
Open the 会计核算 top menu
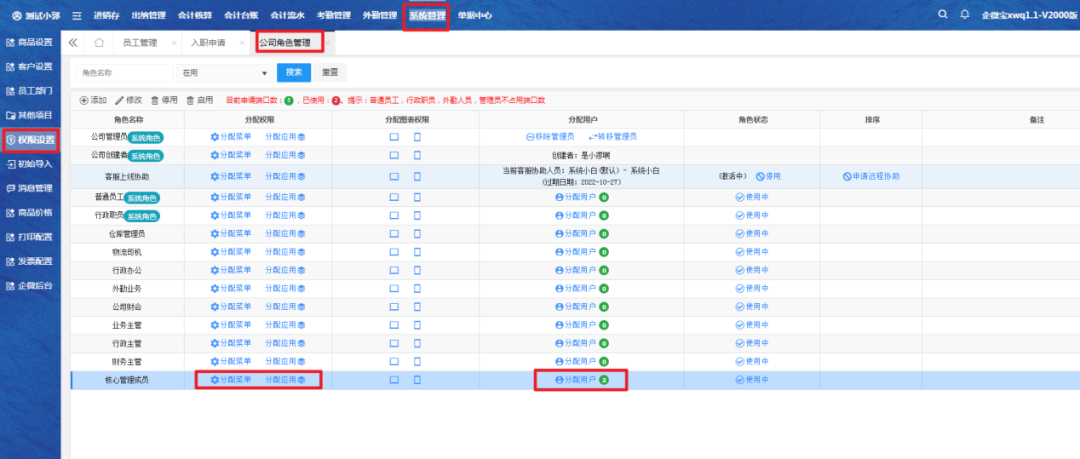coord(197,16)
